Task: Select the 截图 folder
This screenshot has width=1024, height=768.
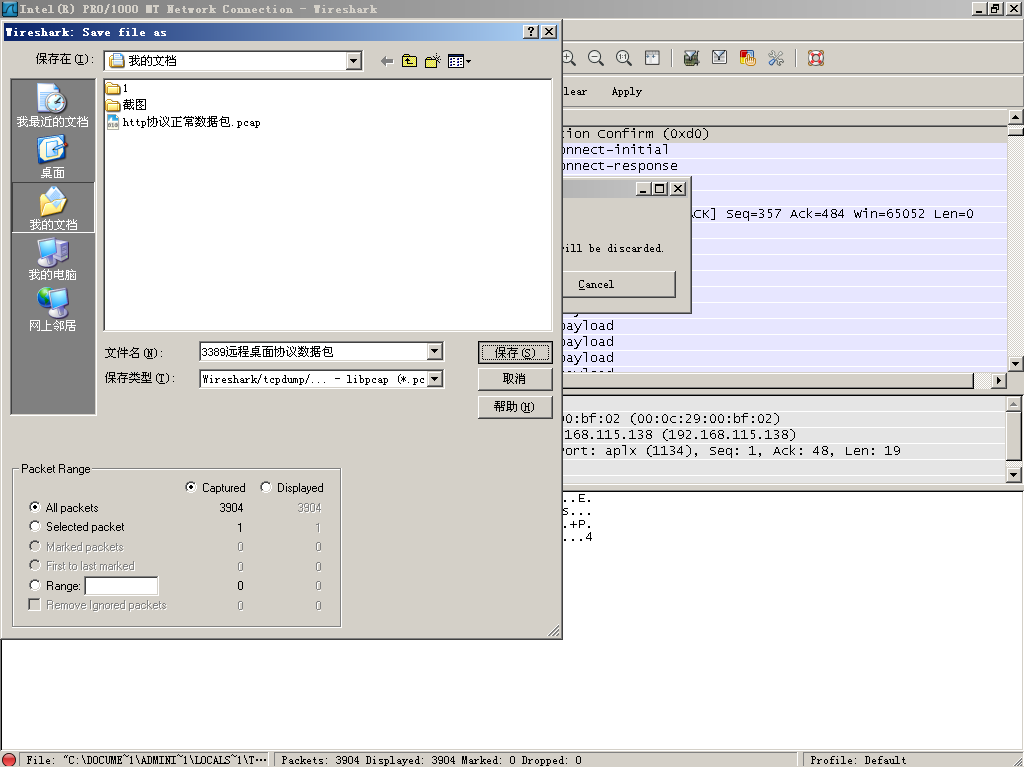Action: [127, 104]
